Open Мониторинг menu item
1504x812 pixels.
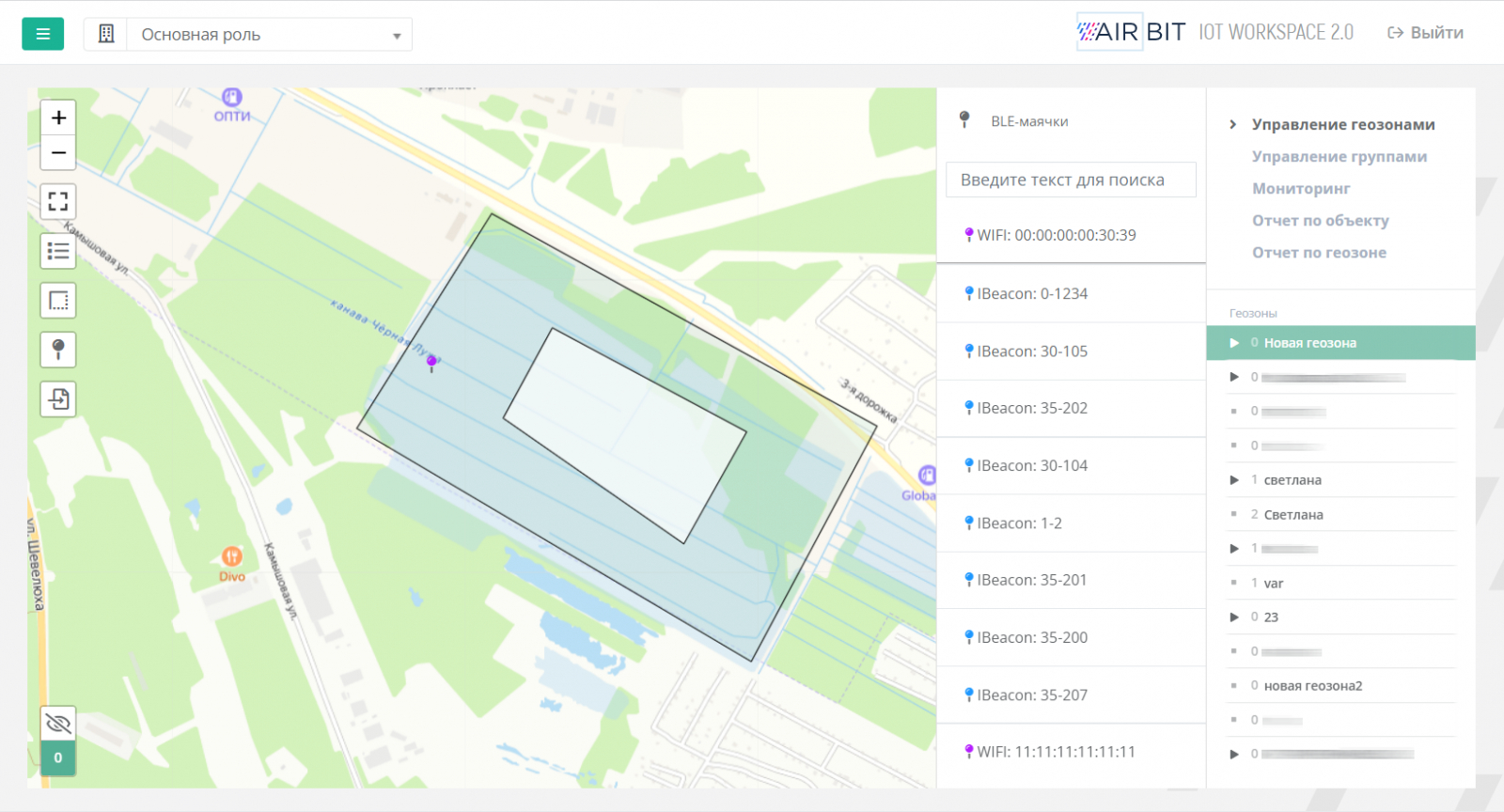[1301, 188]
